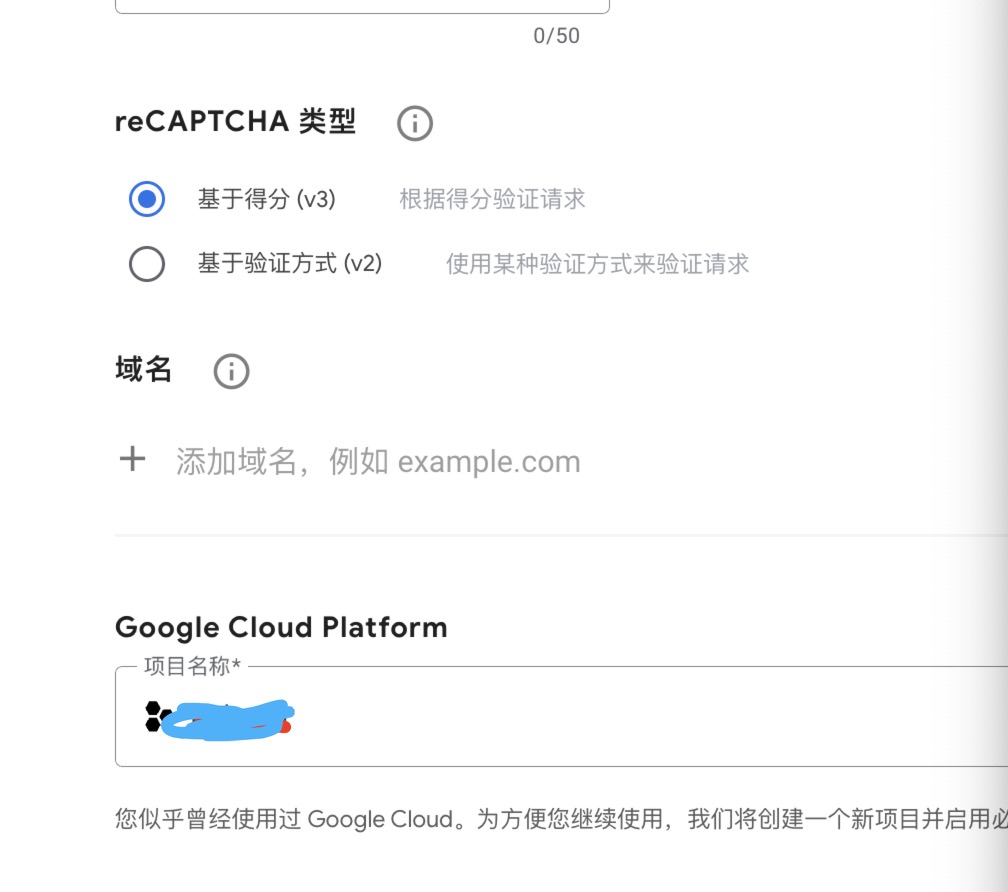Click the 基于验证方式 (v2) label text
Image resolution: width=1008 pixels, height=892 pixels.
point(290,263)
